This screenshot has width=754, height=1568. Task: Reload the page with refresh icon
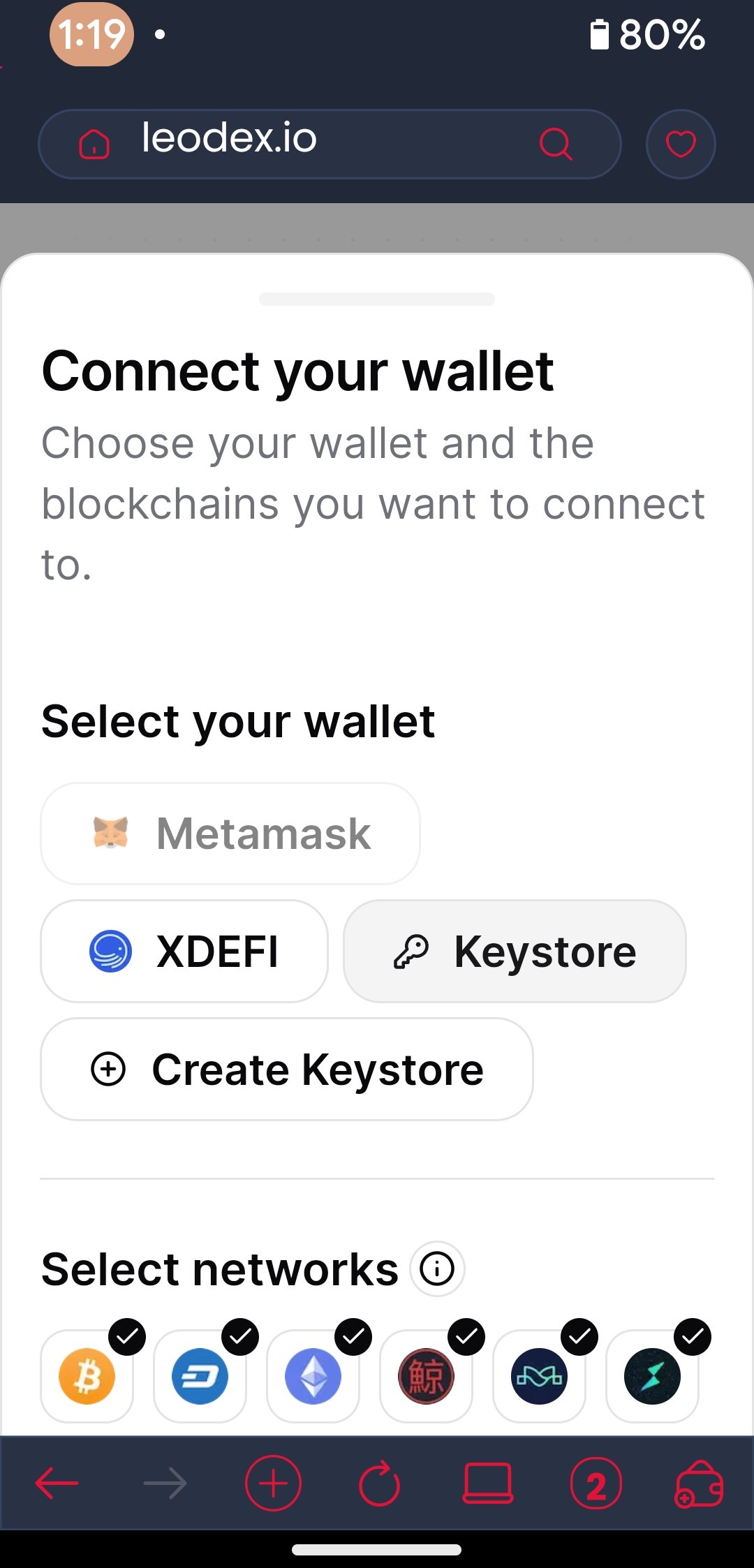[380, 1483]
